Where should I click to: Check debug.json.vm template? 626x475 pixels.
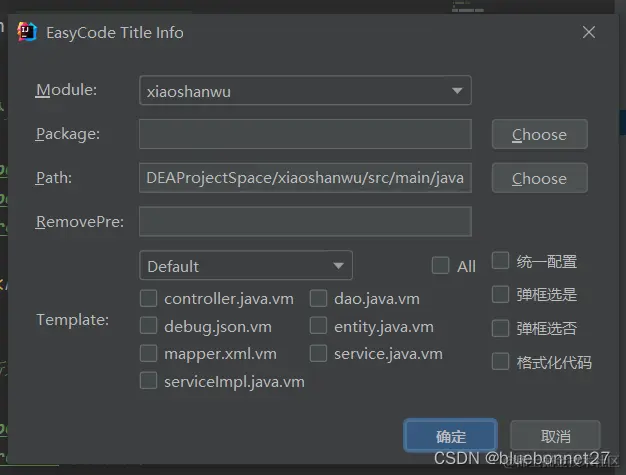(149, 326)
